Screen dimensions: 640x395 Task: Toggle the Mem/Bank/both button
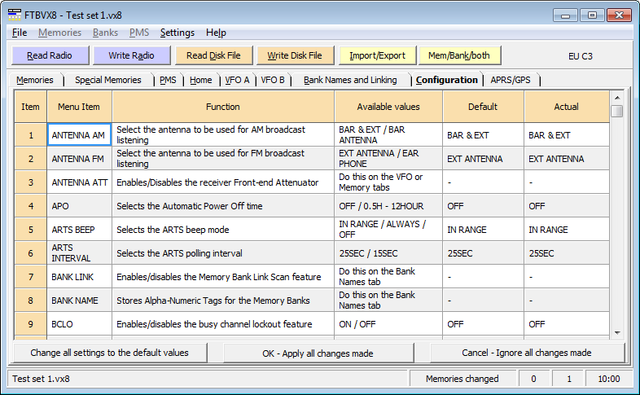(459, 55)
